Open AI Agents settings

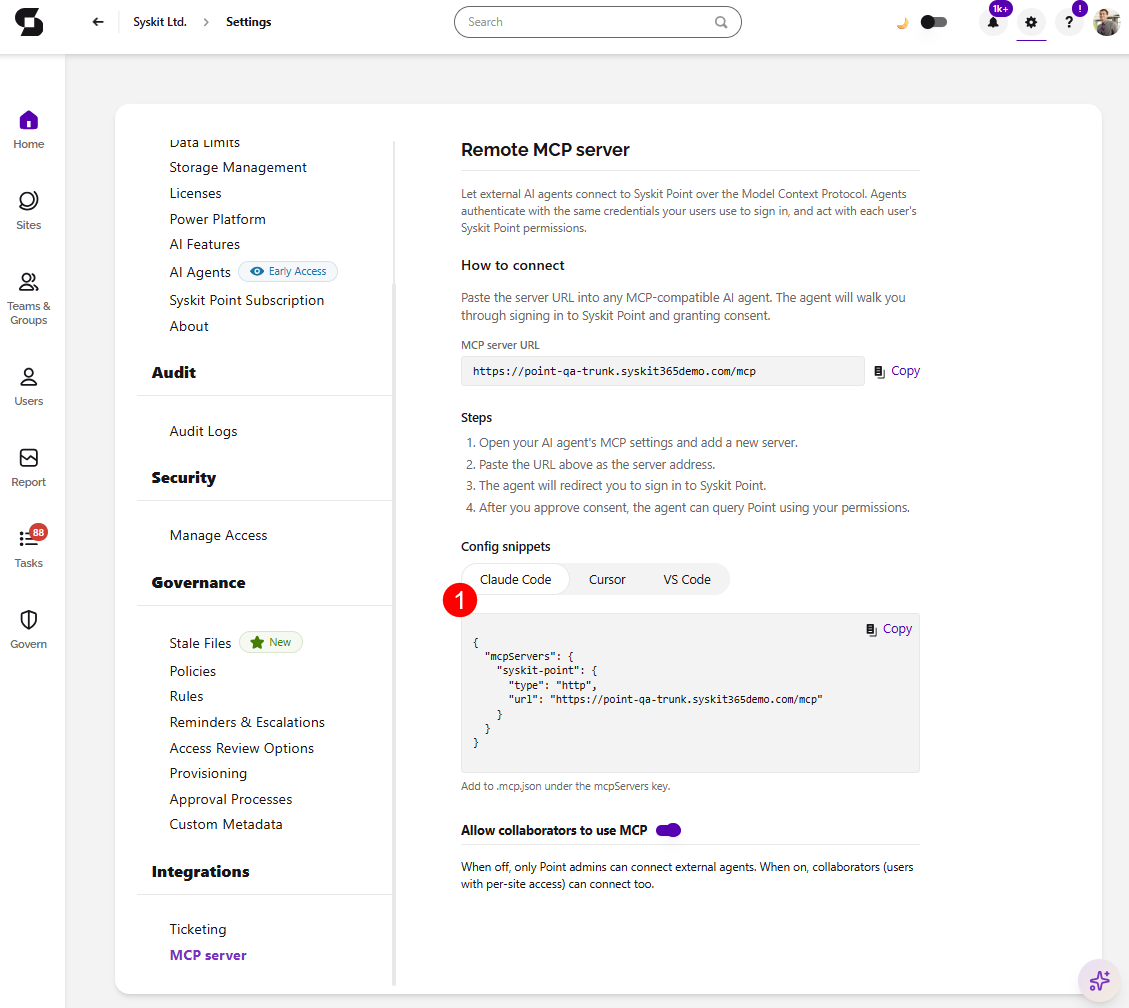click(x=200, y=272)
